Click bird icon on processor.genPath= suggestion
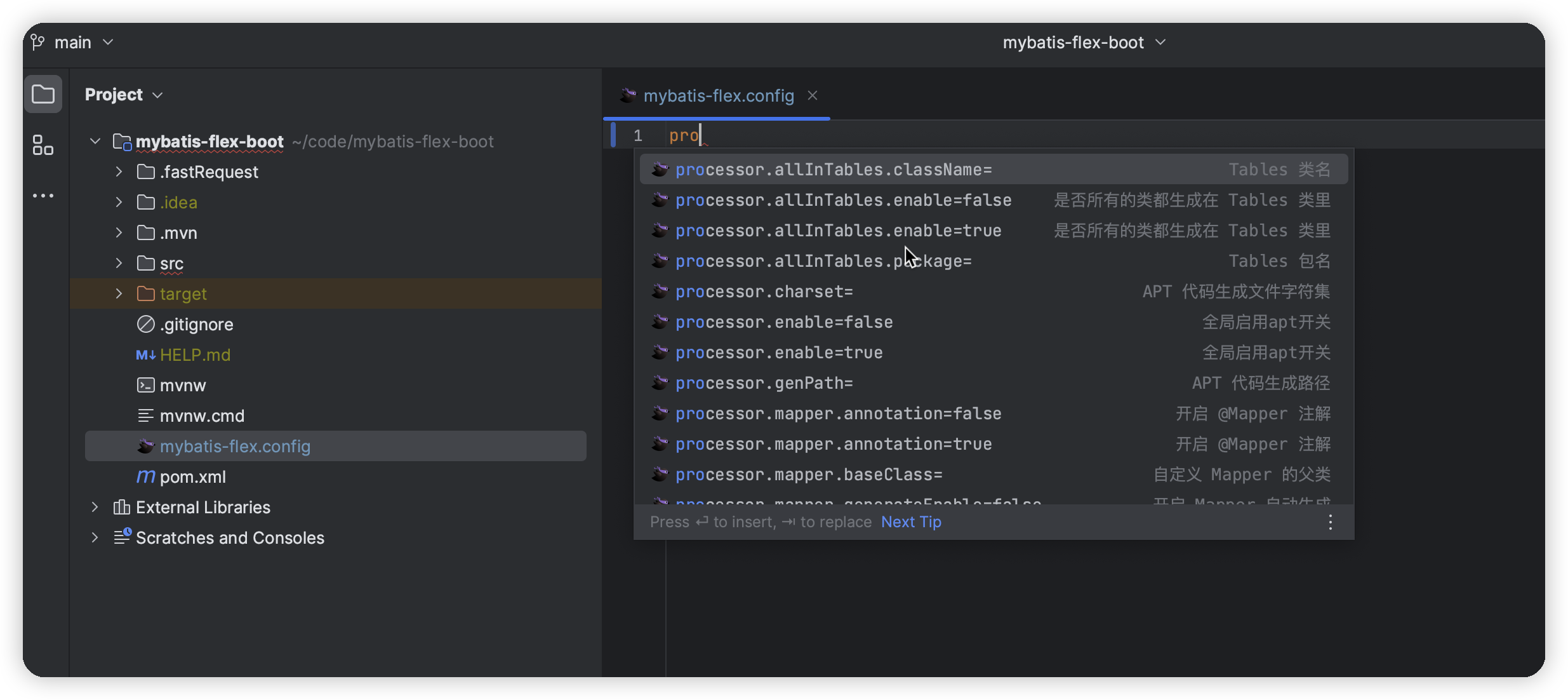 [x=660, y=383]
